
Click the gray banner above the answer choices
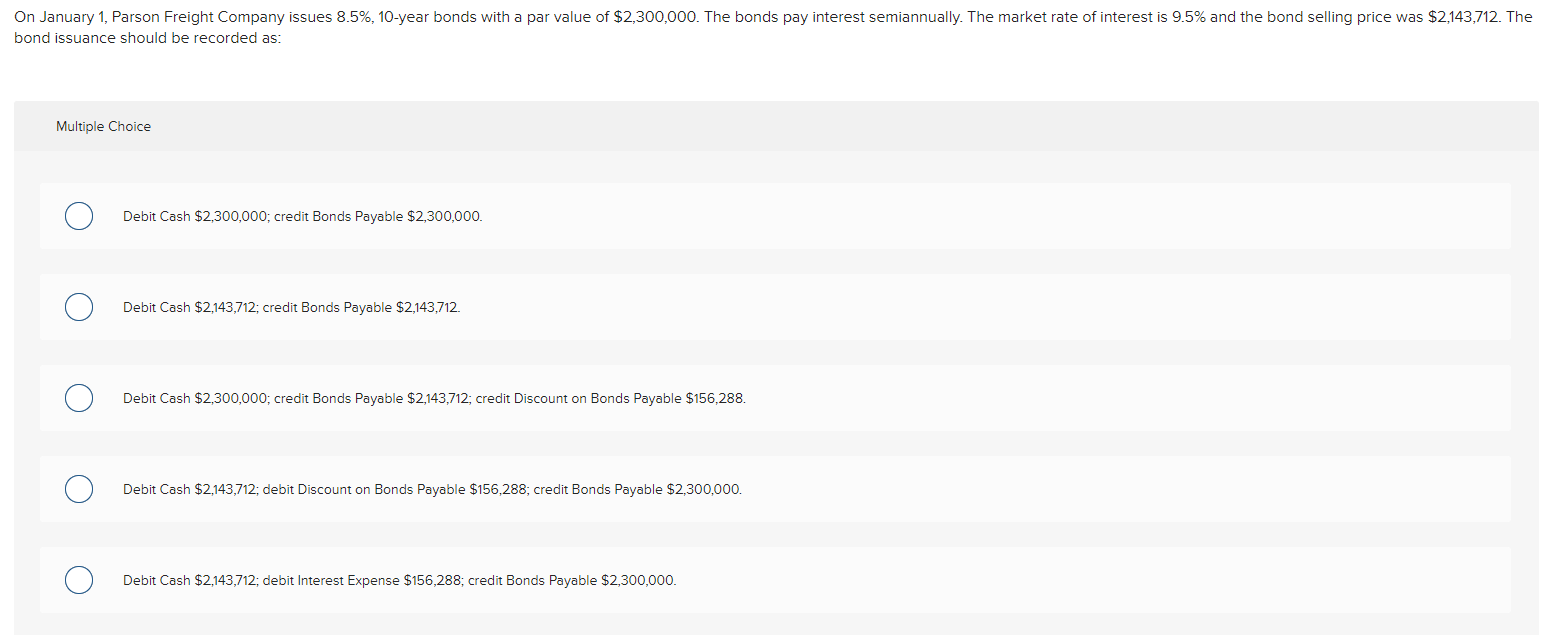pos(700,126)
